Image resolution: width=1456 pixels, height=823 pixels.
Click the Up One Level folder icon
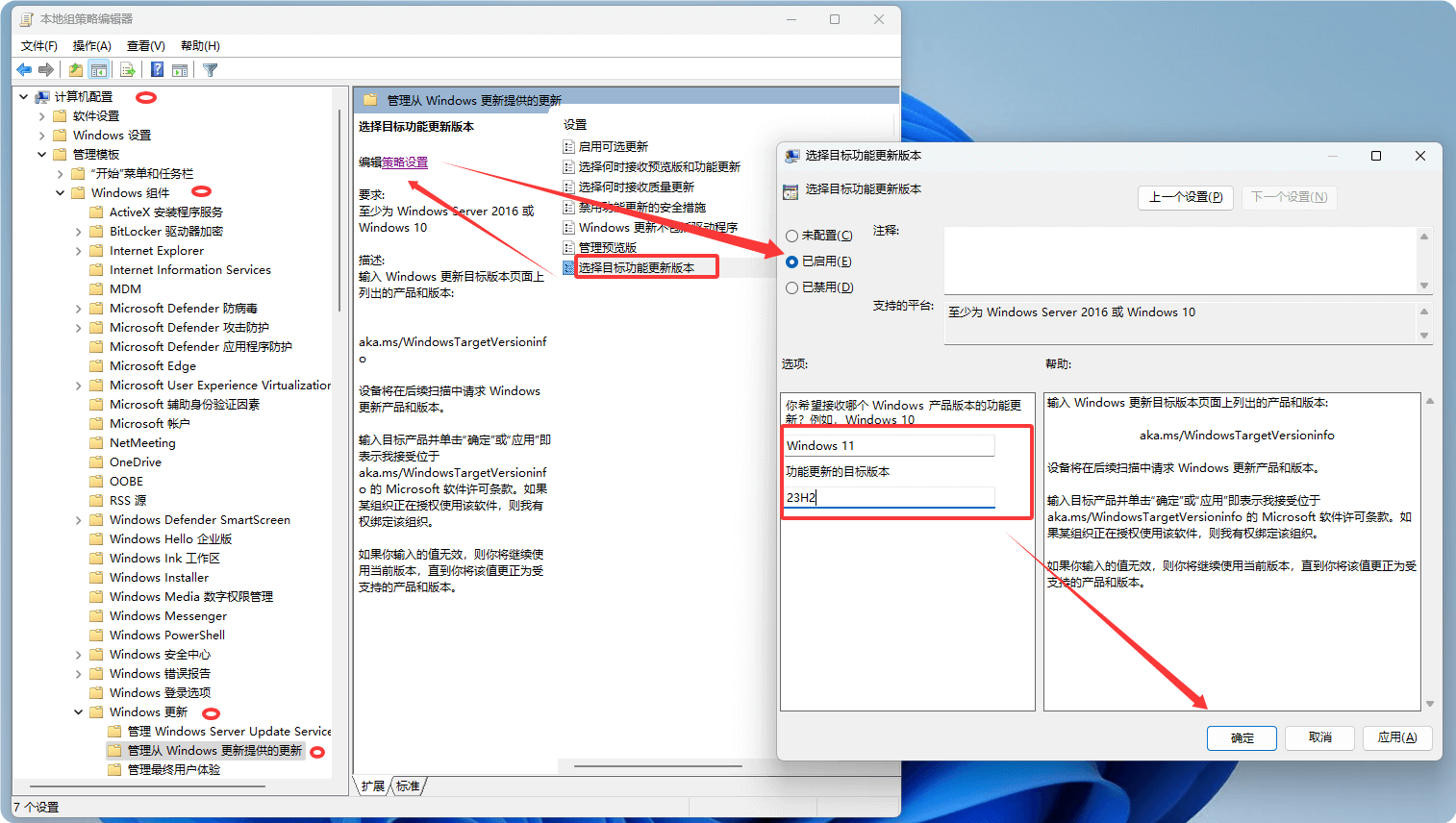tap(76, 69)
